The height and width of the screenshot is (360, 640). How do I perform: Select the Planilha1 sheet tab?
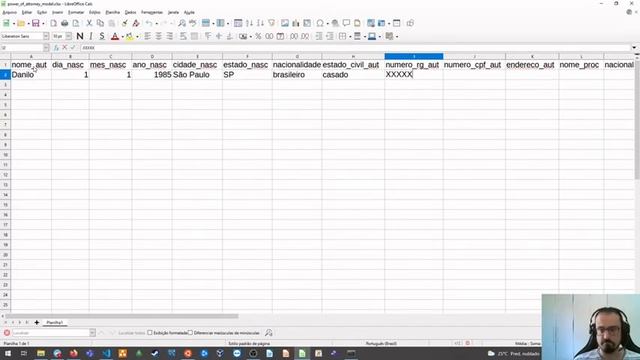pyautogui.click(x=54, y=322)
